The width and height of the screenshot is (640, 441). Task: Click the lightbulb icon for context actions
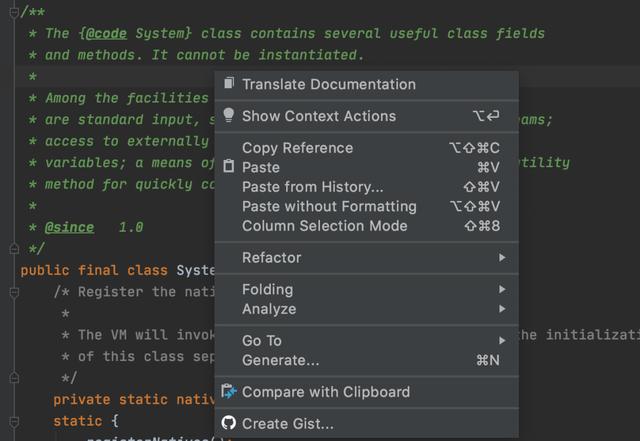229,116
